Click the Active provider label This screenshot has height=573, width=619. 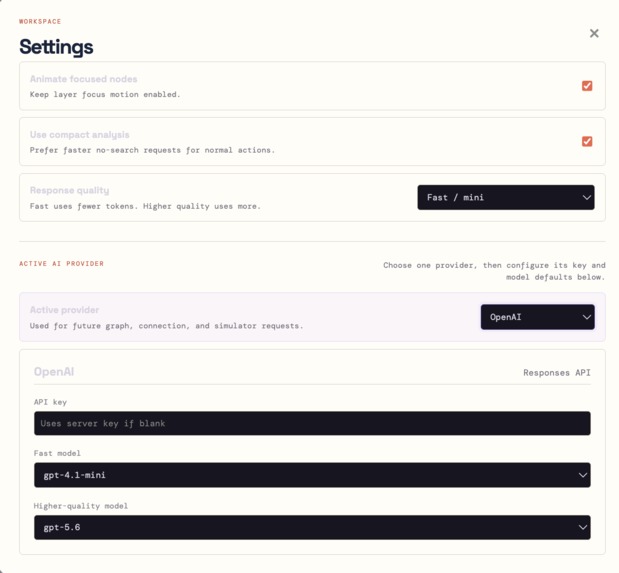pos(64,310)
